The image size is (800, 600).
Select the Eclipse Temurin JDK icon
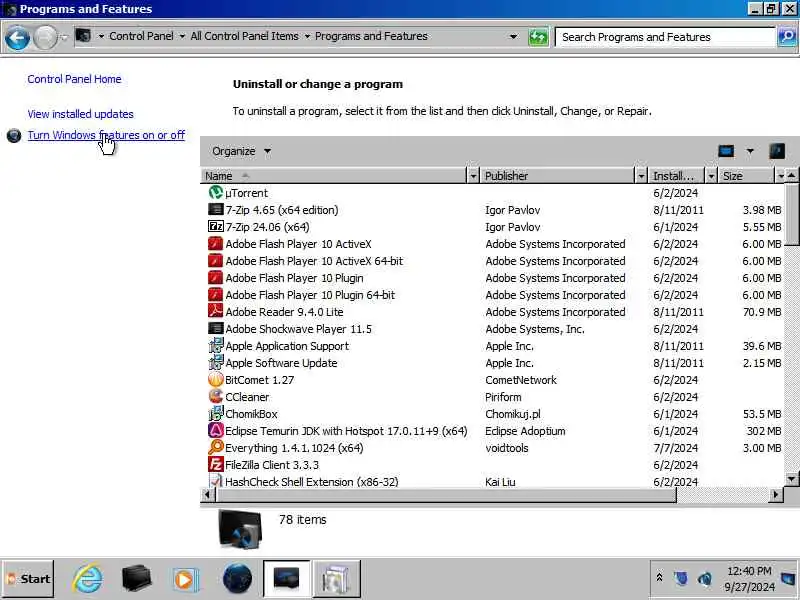[216, 430]
